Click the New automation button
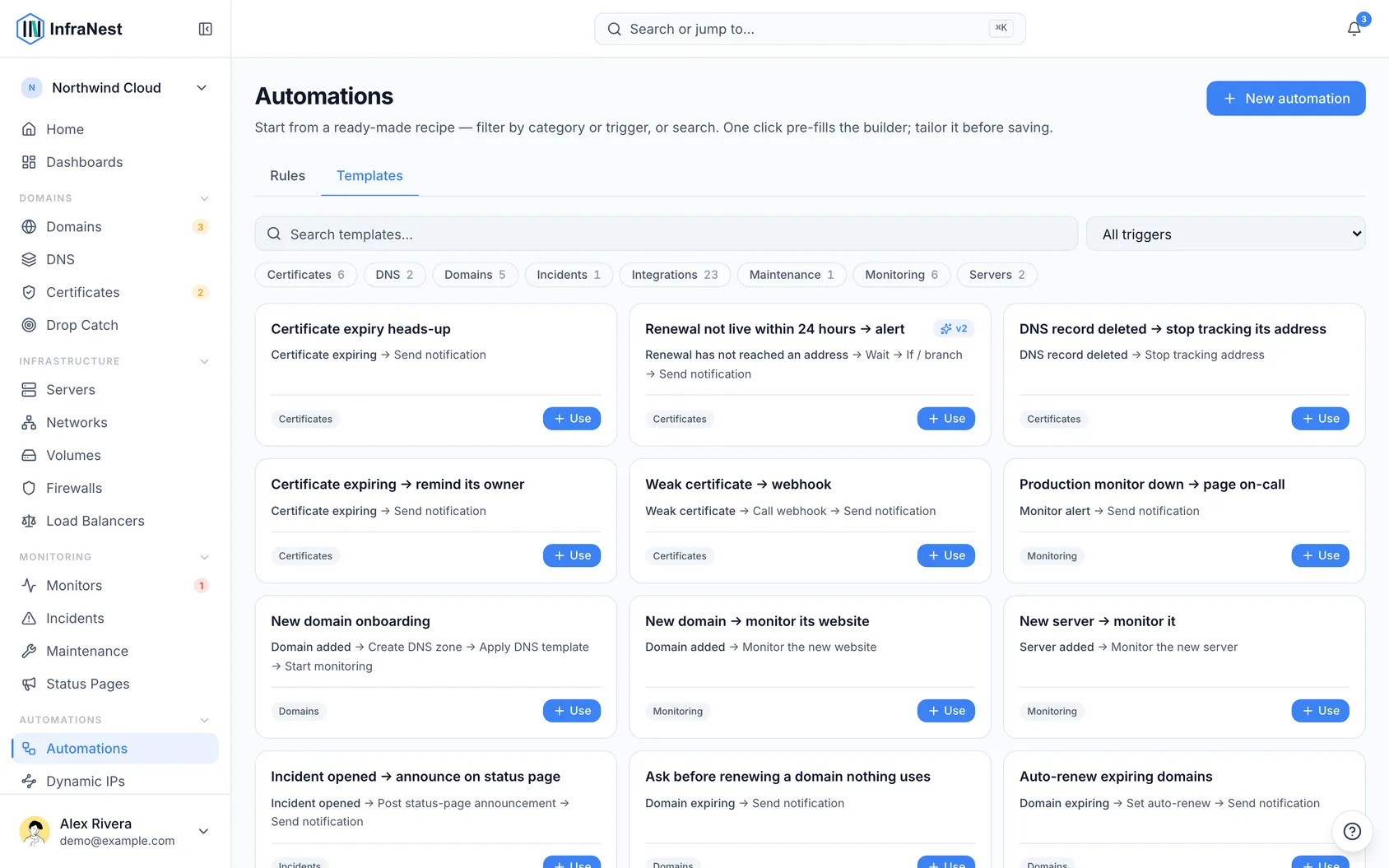This screenshot has width=1389, height=868. click(x=1285, y=98)
